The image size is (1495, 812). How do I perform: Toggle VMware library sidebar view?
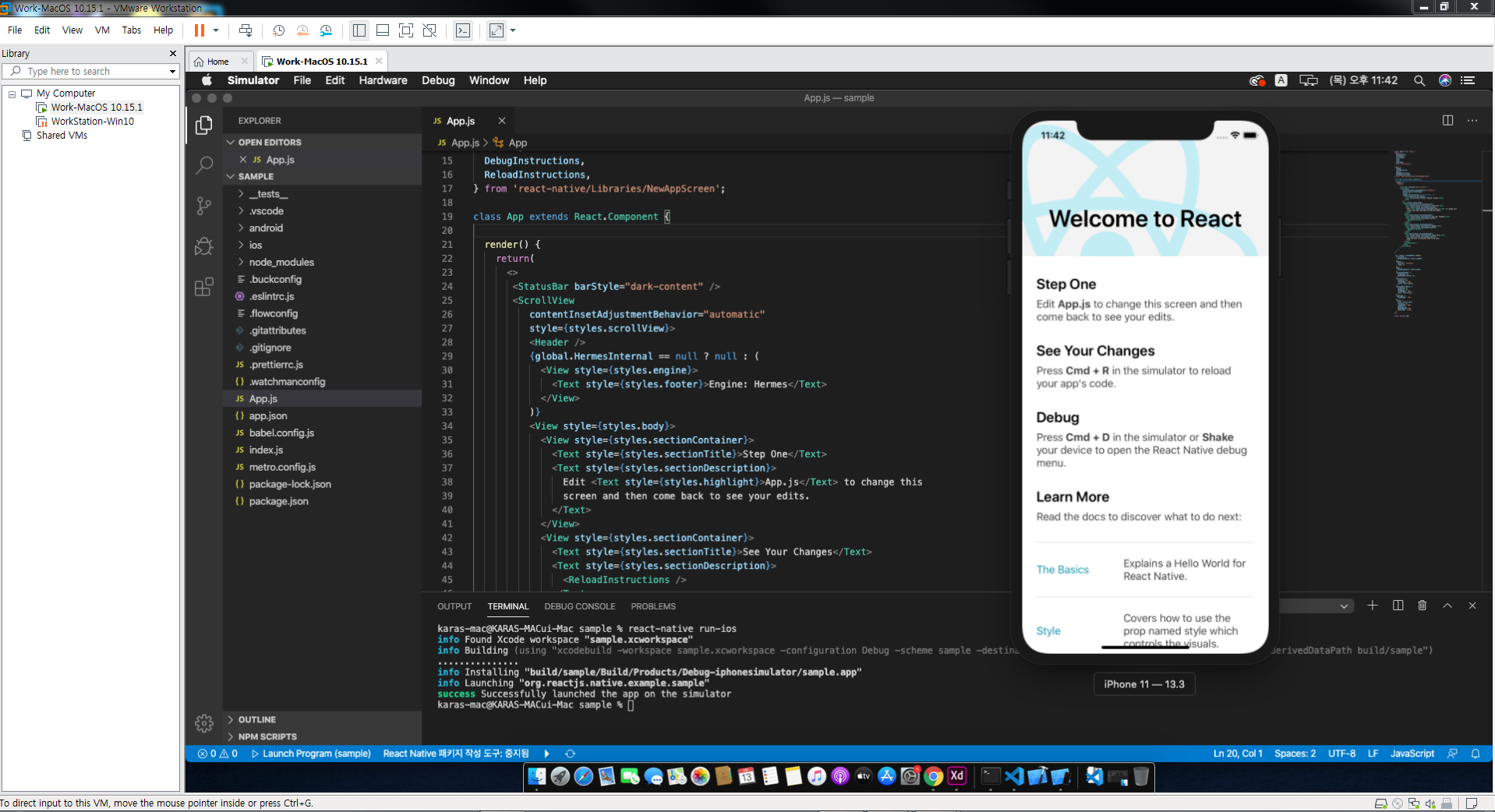pyautogui.click(x=359, y=30)
